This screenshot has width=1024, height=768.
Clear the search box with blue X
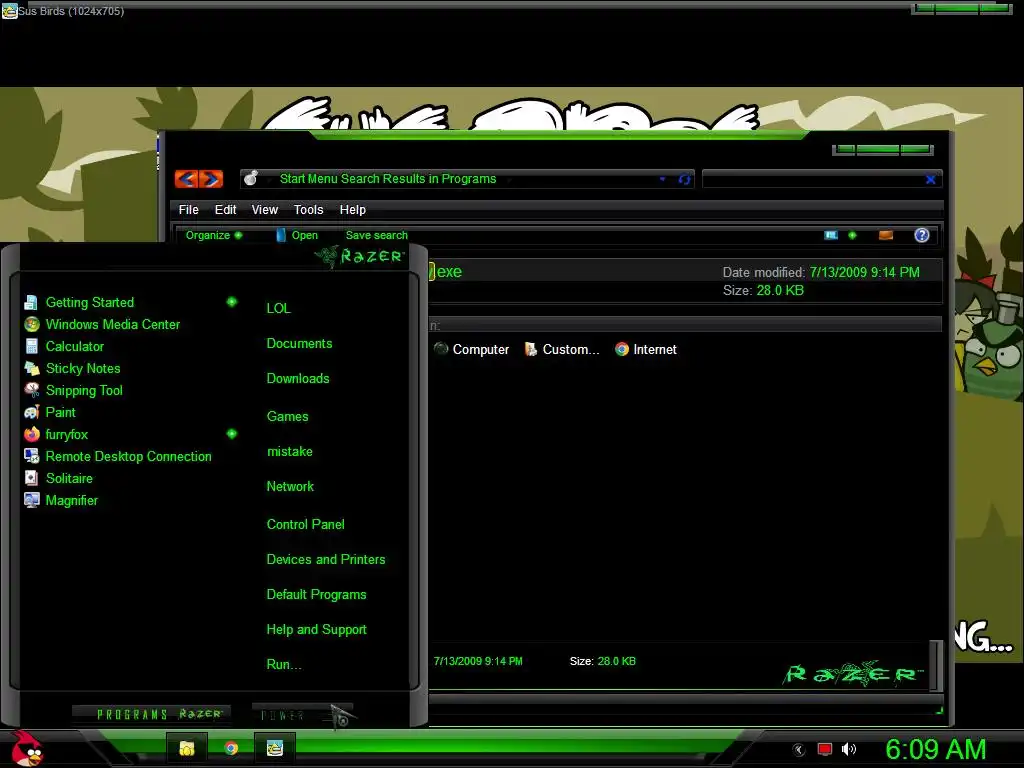[x=931, y=179]
